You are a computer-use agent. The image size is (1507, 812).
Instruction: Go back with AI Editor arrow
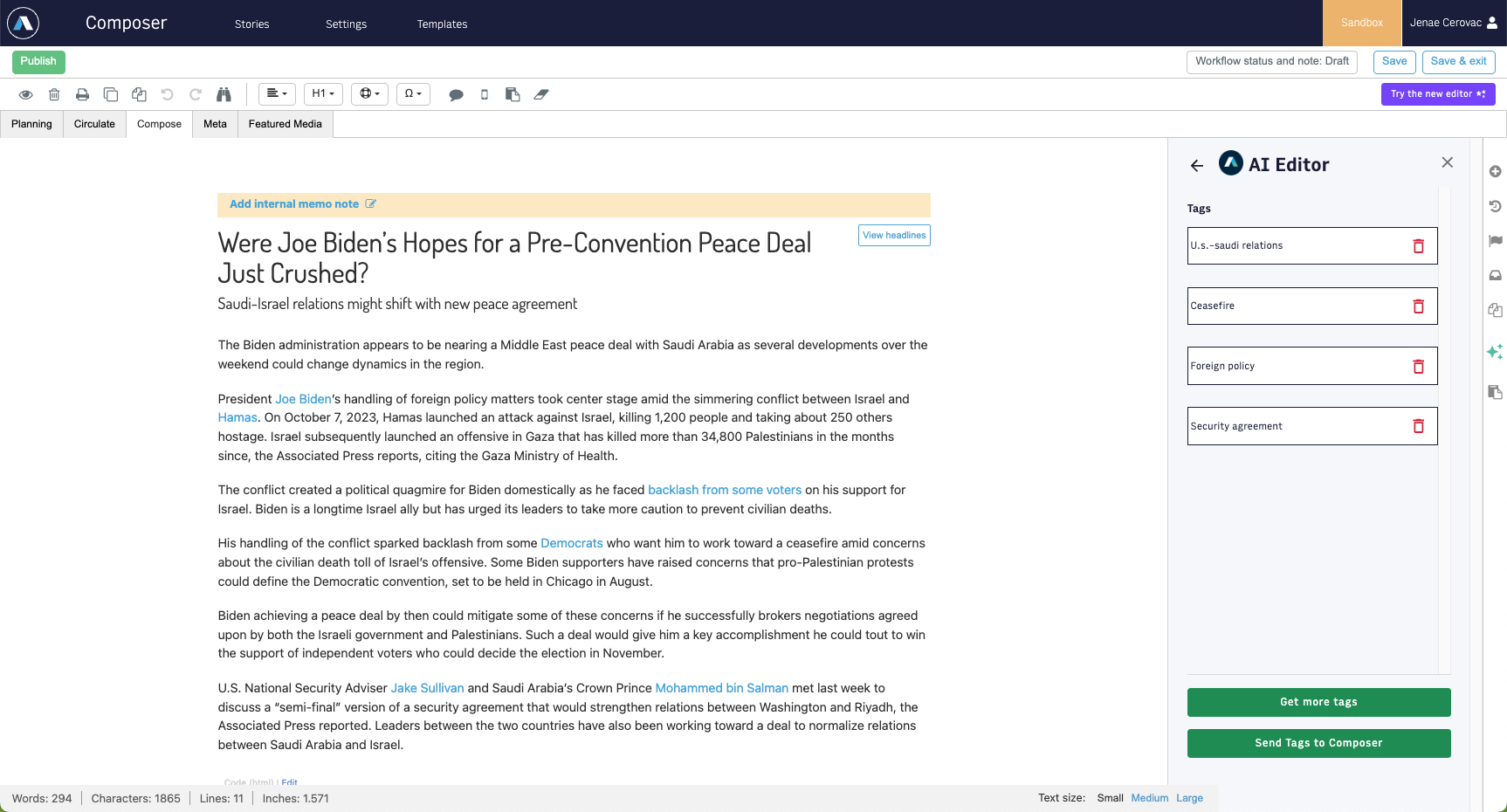pos(1197,165)
